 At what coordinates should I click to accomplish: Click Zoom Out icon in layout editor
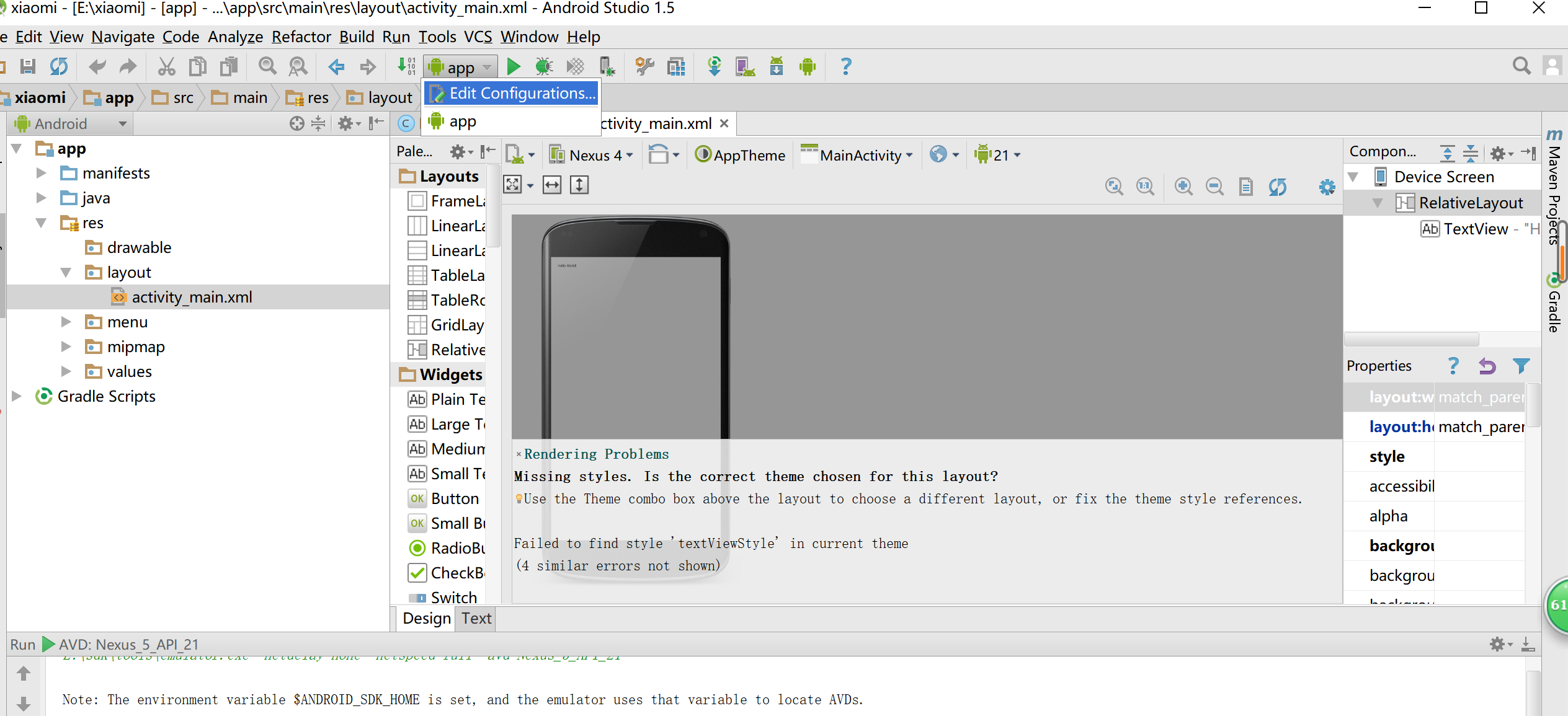(1214, 186)
